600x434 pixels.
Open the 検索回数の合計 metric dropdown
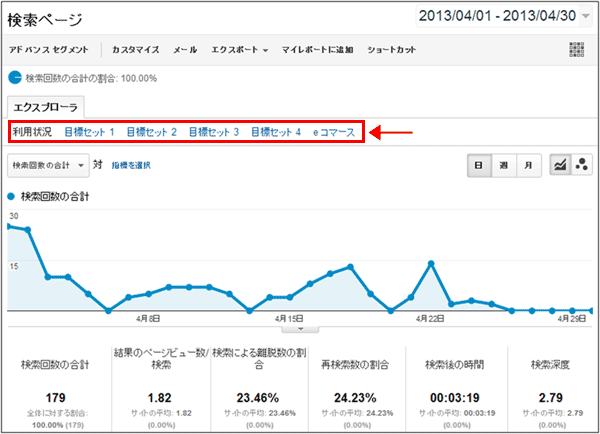tap(47, 164)
